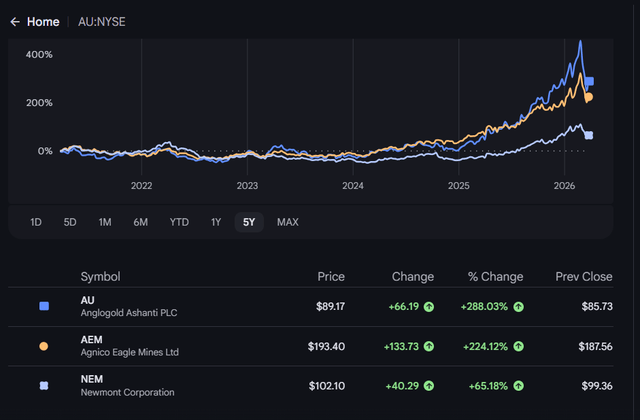640x420 pixels.
Task: Choose the YTD range tab
Action: tap(179, 222)
